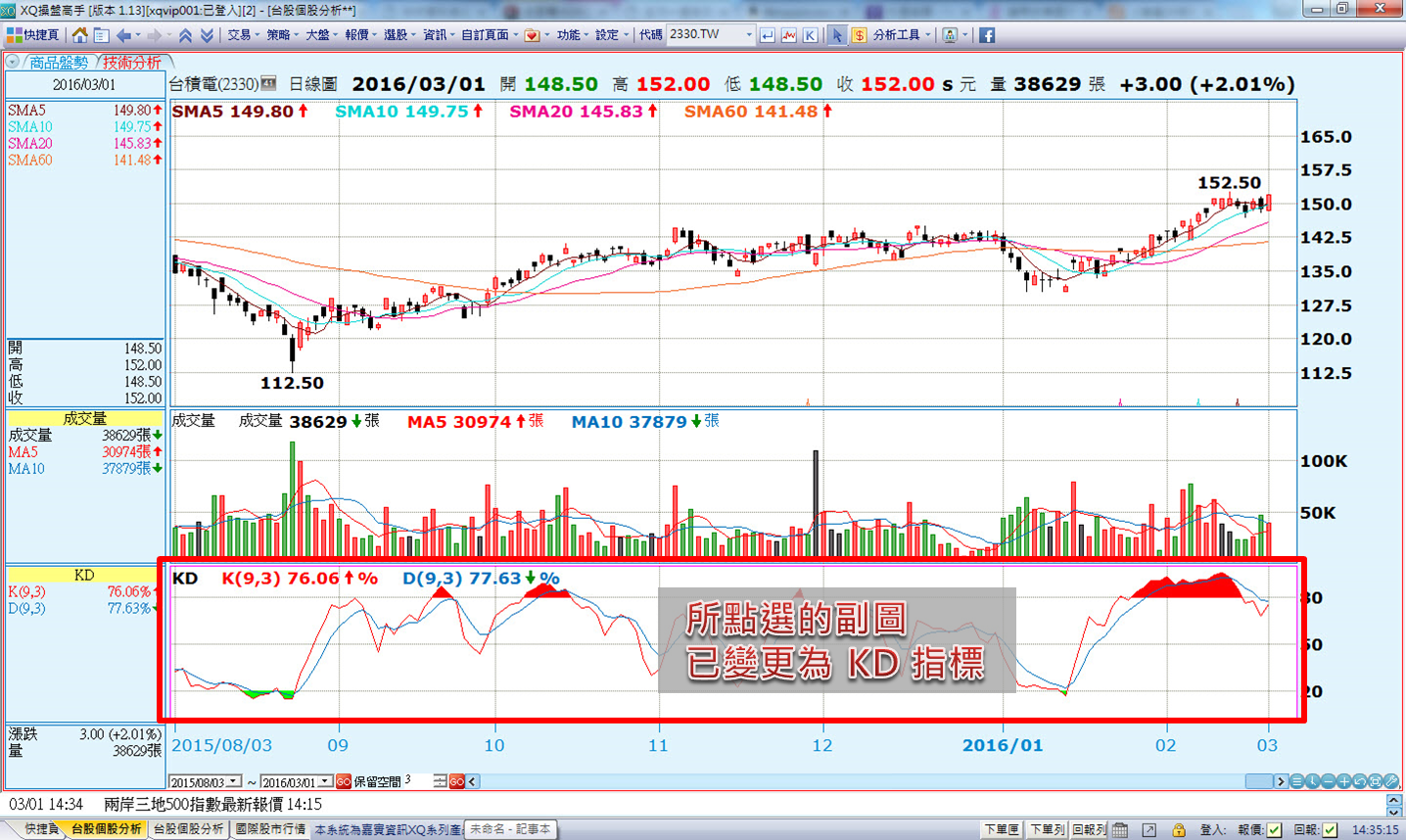The image size is (1406, 840).
Task: Open the page list icon beside home
Action: (x=101, y=35)
